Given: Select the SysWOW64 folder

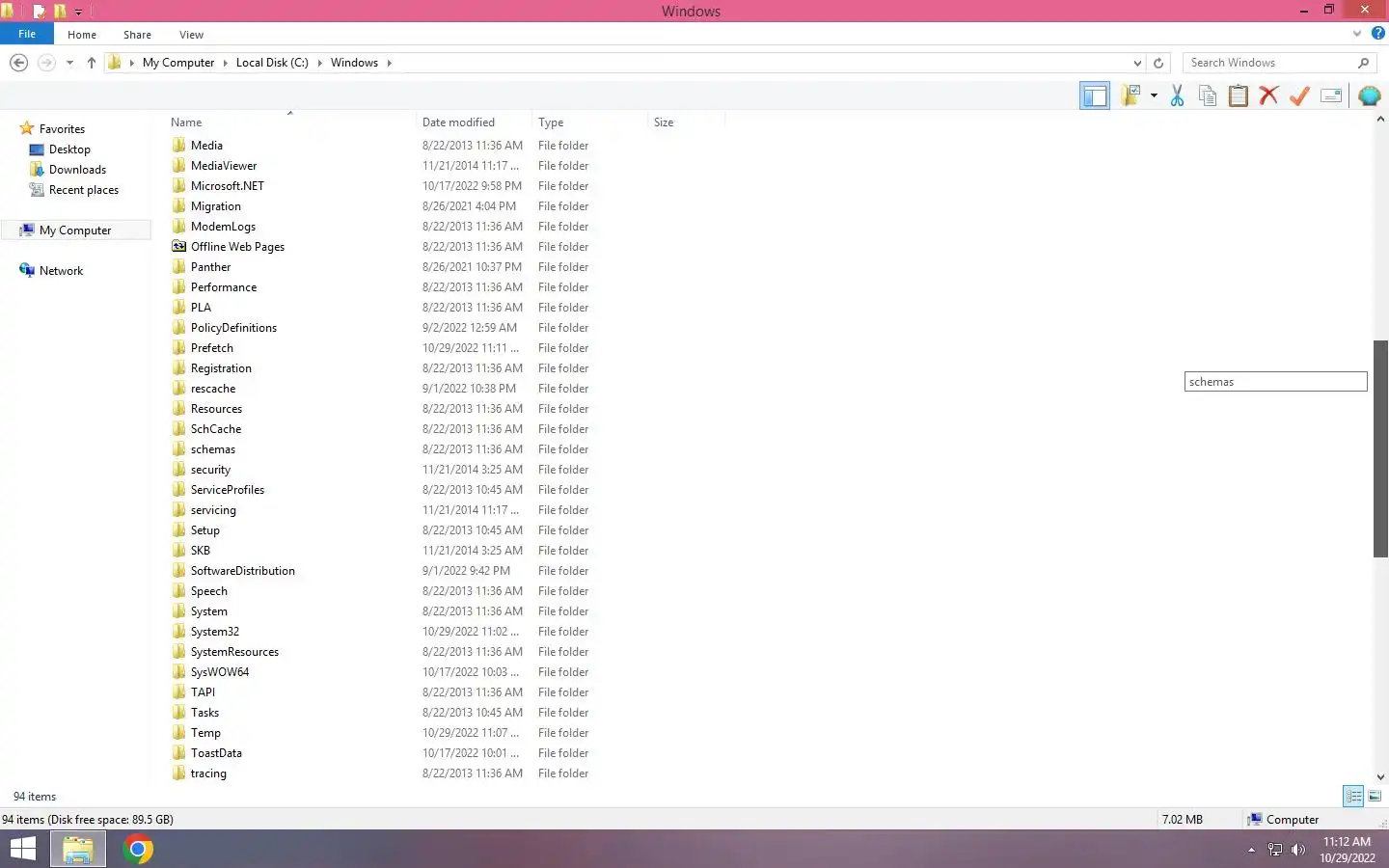Looking at the screenshot, I should click(219, 672).
